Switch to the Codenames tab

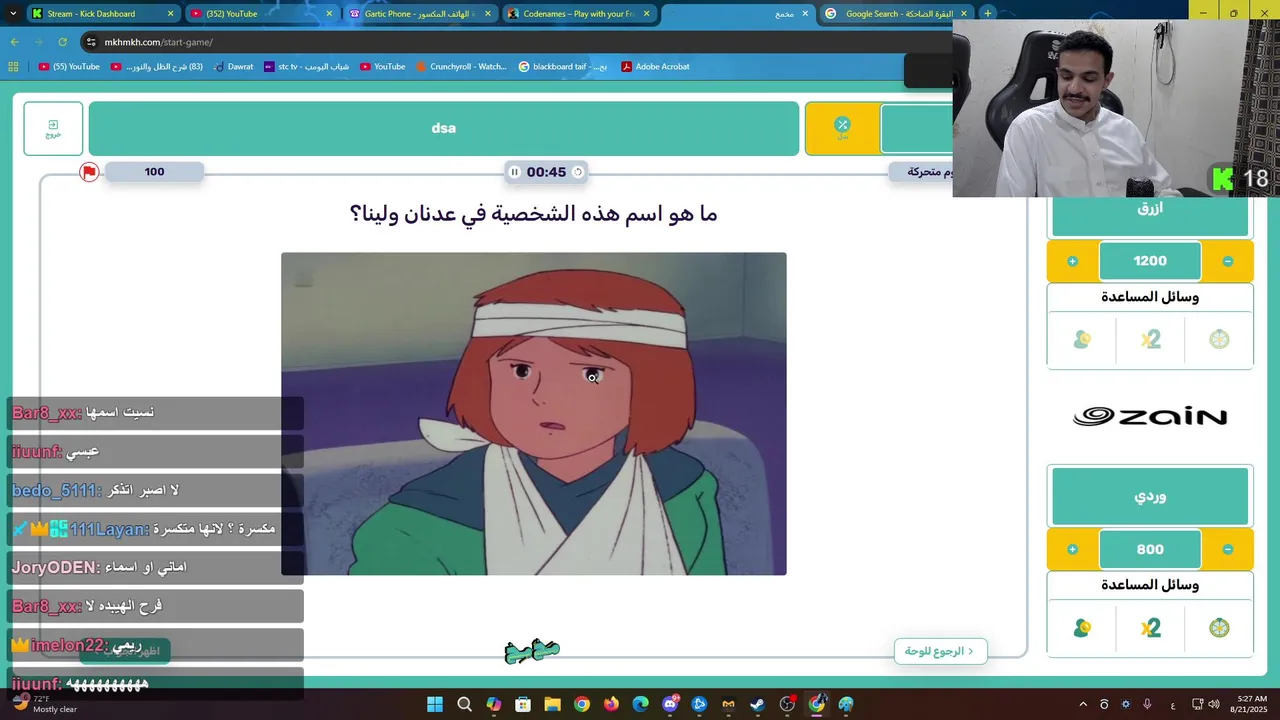click(578, 14)
